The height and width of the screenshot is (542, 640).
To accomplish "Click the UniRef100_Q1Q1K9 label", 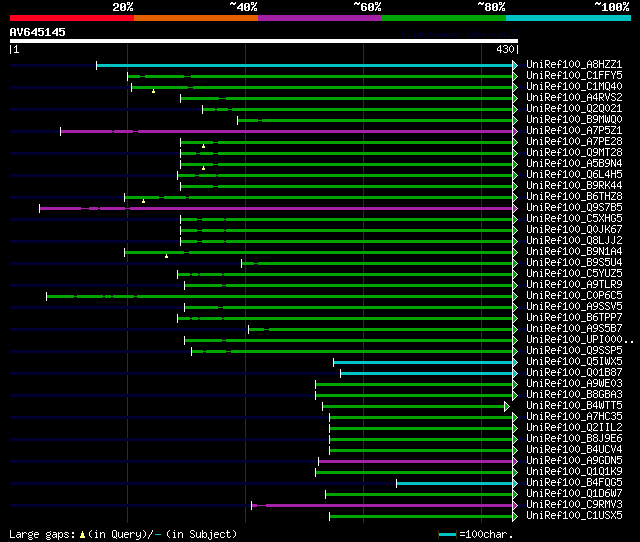I will click(x=574, y=472).
